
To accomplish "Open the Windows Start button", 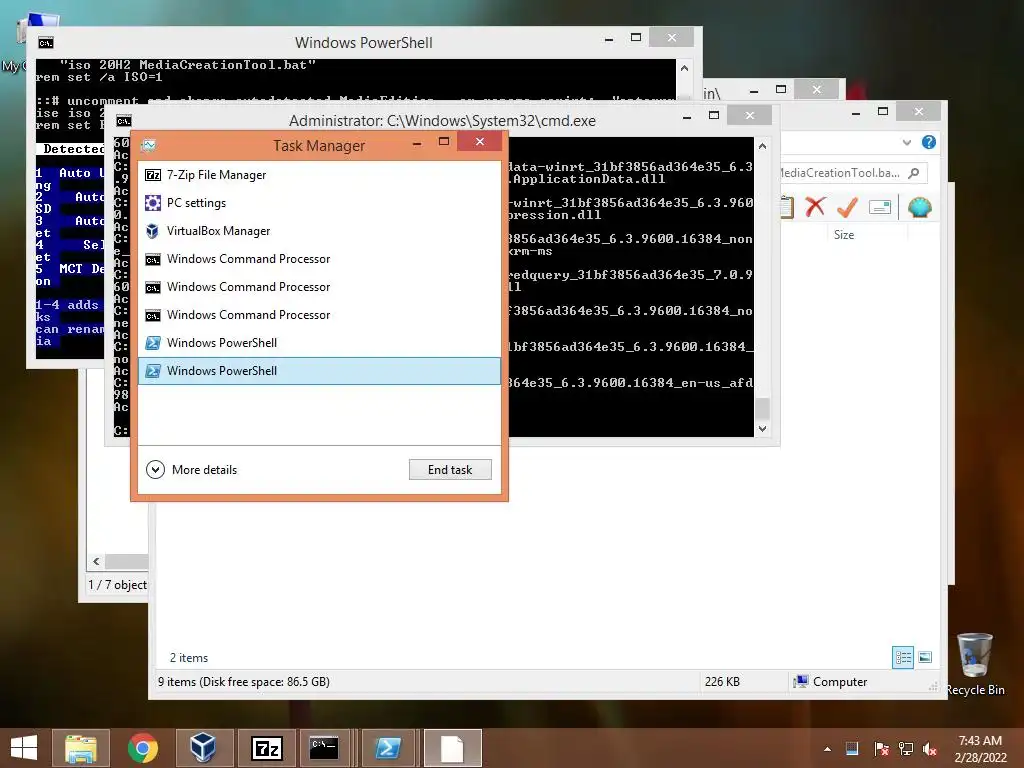I will (24, 748).
